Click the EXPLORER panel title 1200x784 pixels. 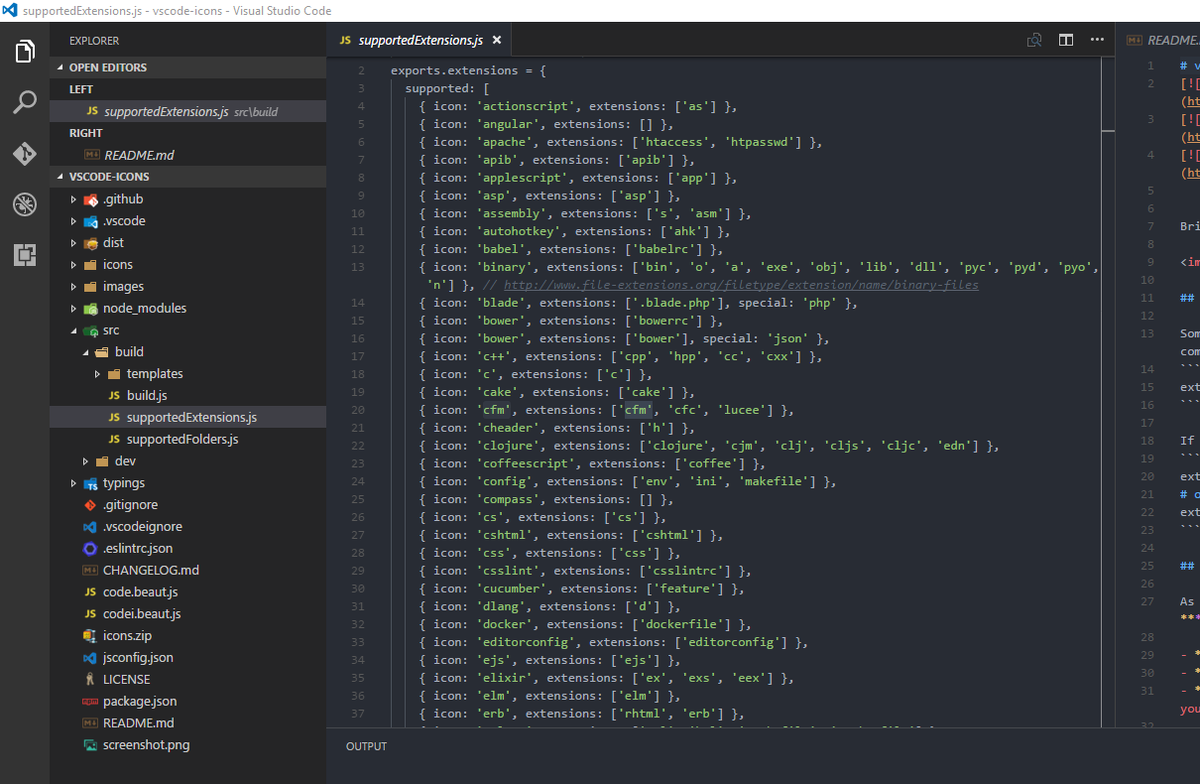pos(94,41)
